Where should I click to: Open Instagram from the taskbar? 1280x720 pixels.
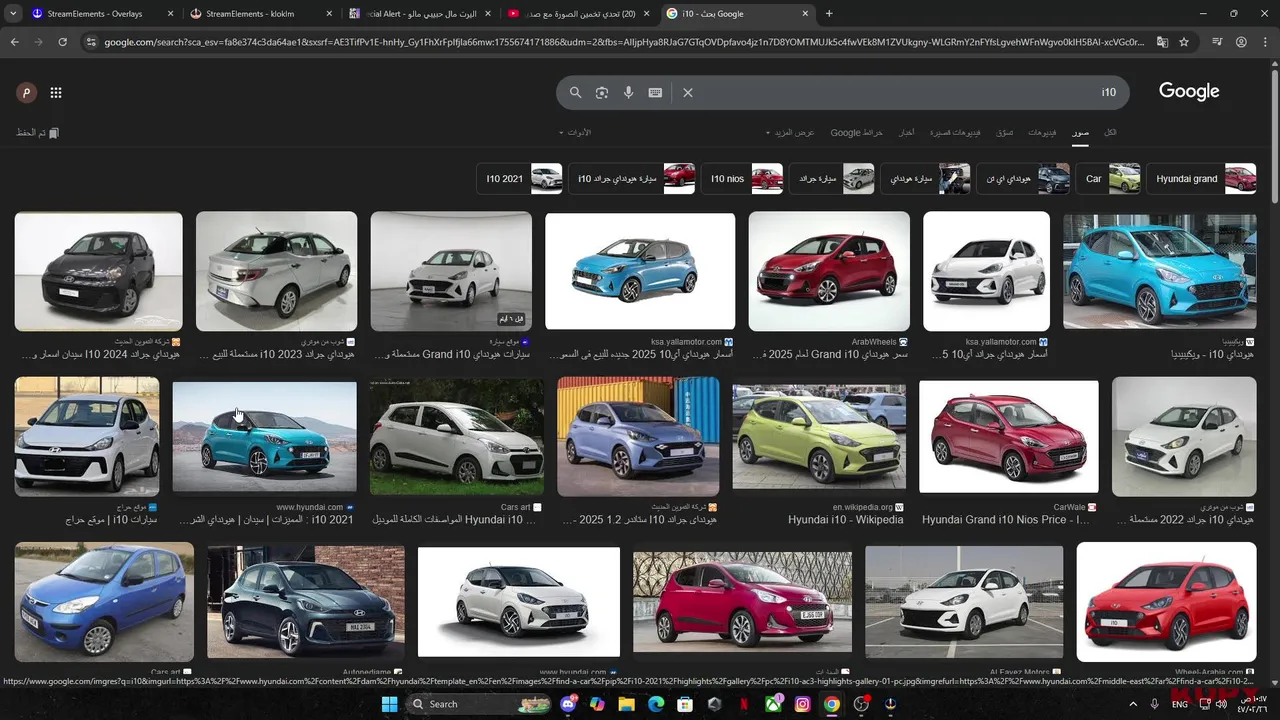coord(802,704)
